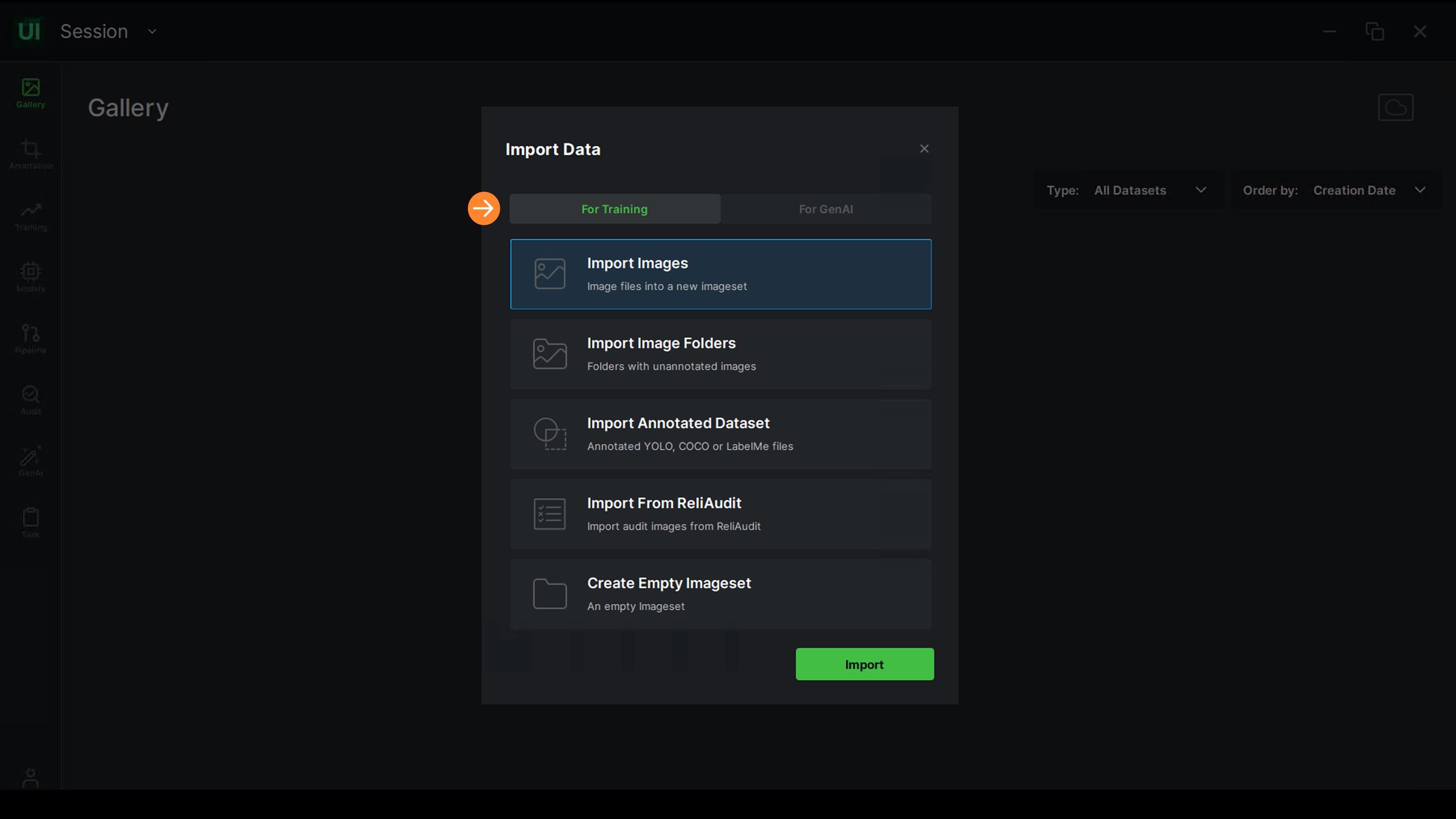This screenshot has width=1456, height=819.
Task: Switch to the For GenAI tab
Action: tap(825, 209)
